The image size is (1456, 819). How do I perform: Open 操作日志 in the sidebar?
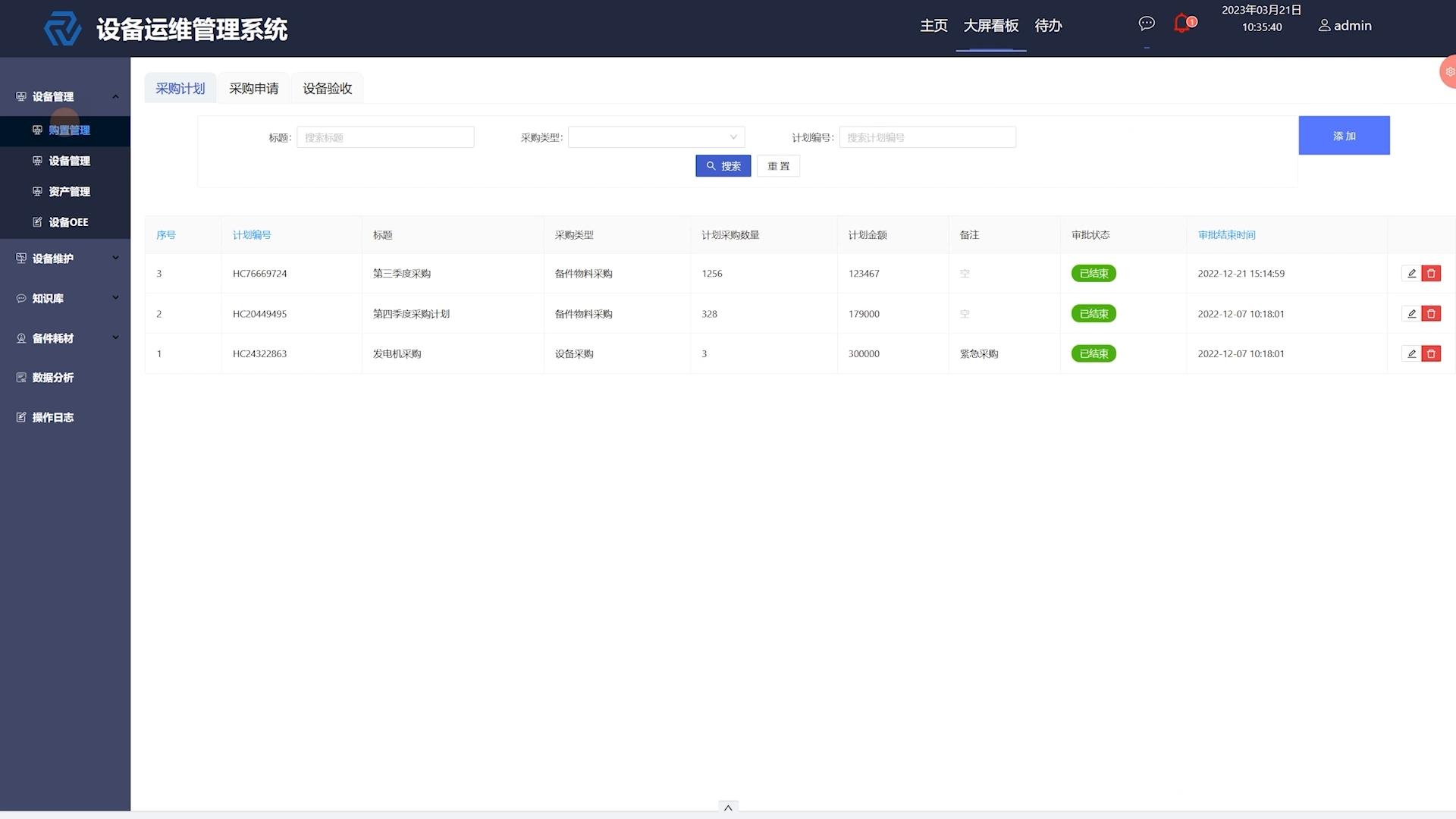click(x=65, y=418)
